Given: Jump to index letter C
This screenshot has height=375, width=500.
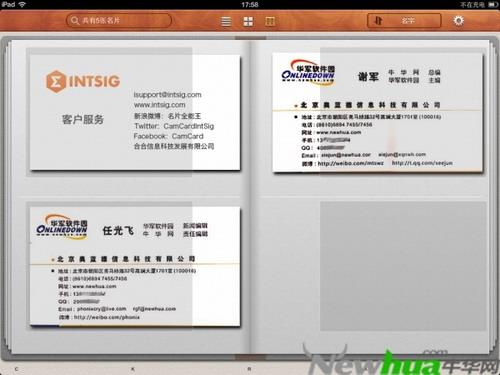Looking at the screenshot, I should click(x=16, y=369).
